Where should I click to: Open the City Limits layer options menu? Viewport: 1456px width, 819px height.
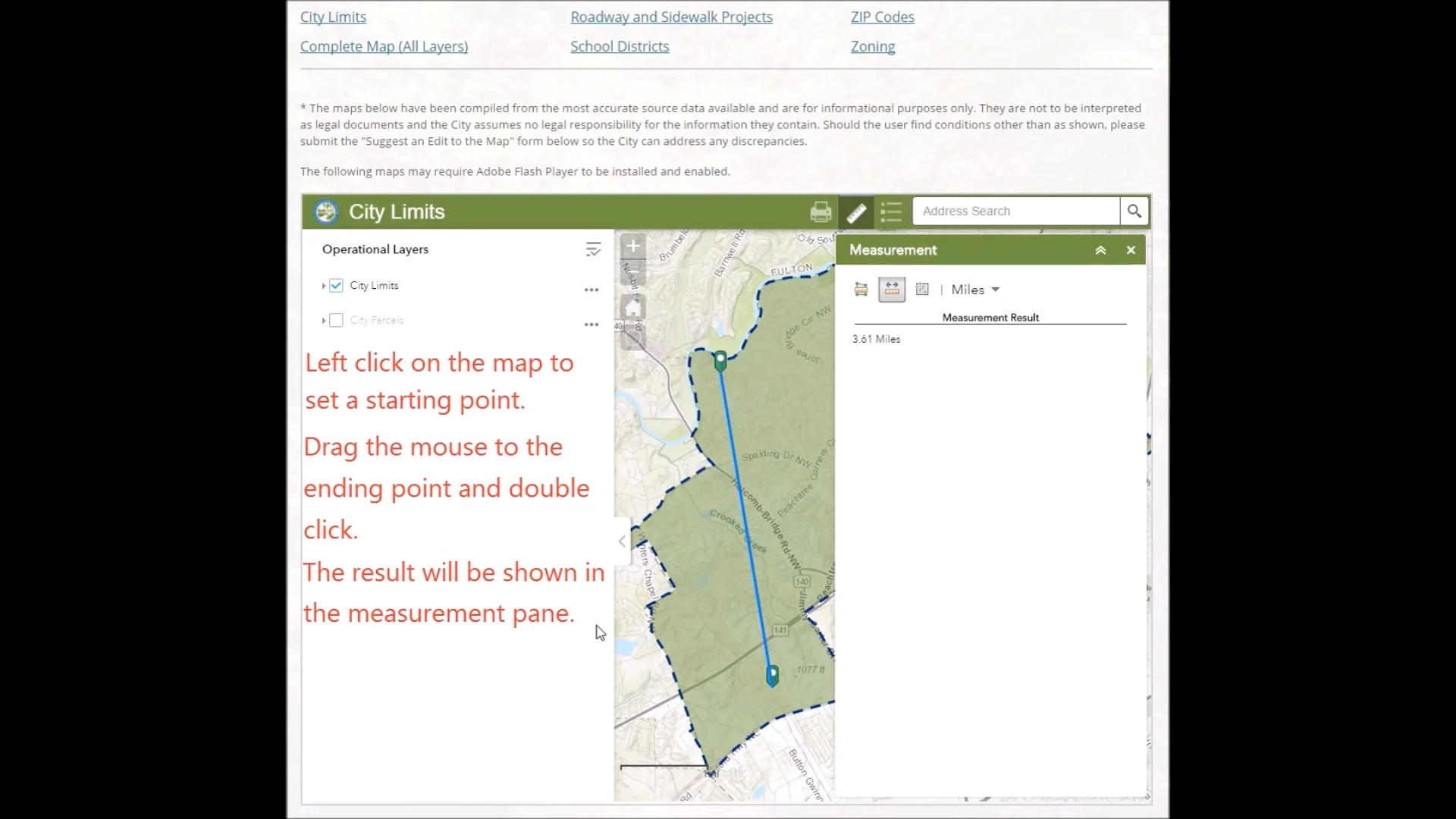tap(591, 290)
